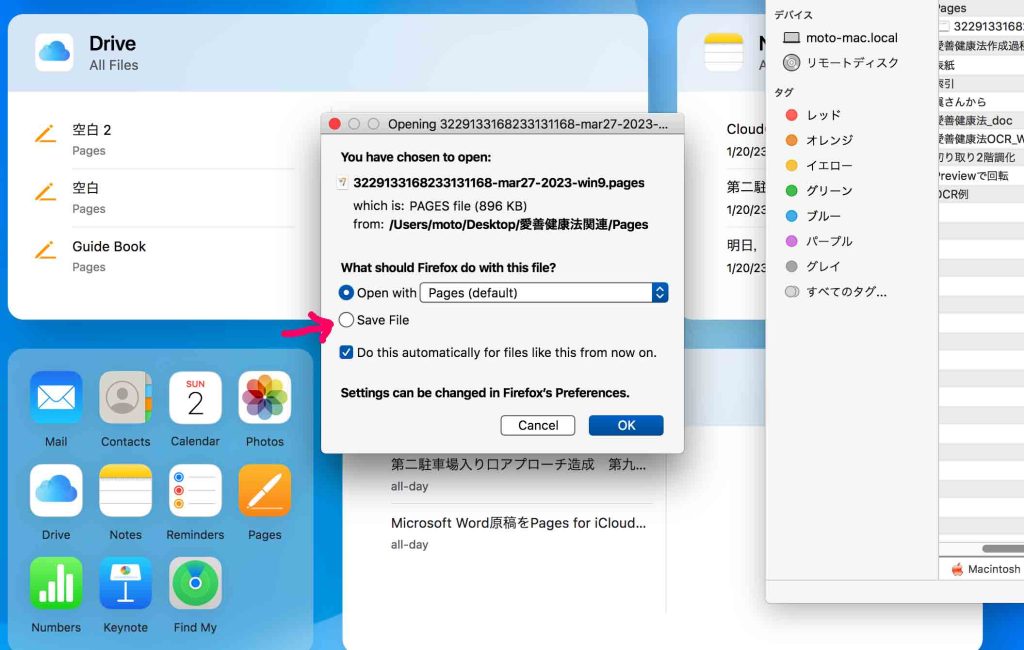This screenshot has height=650, width=1024.
Task: Choose the グレイ gray tag
Action: point(813,267)
